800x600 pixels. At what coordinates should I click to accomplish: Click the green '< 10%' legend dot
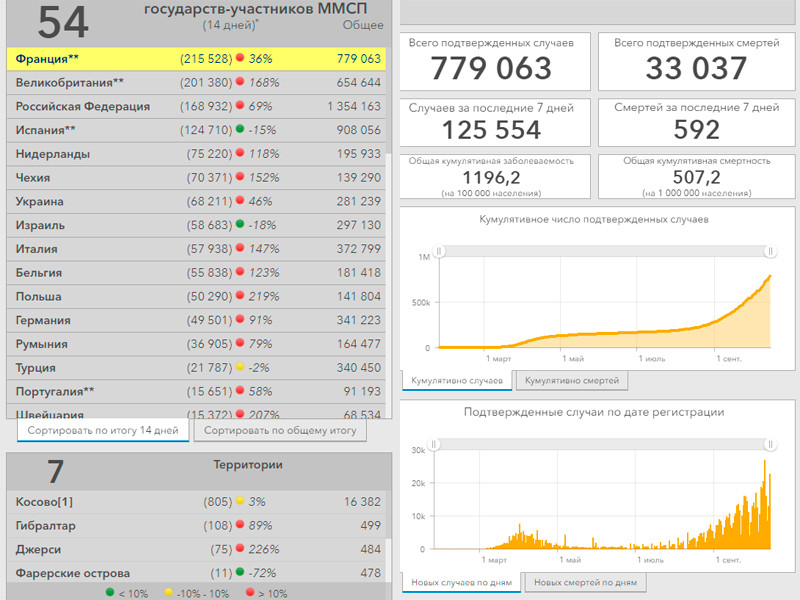109,593
